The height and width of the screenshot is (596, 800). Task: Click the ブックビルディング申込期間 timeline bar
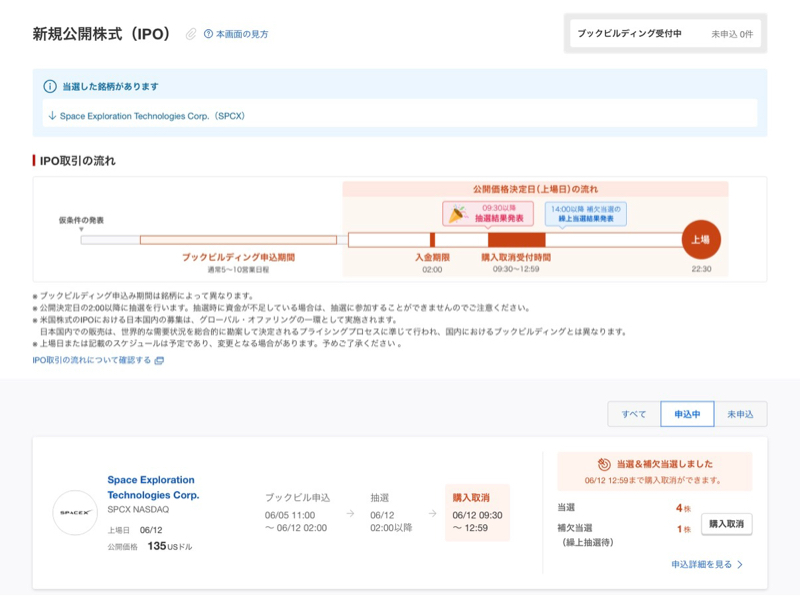(238, 240)
